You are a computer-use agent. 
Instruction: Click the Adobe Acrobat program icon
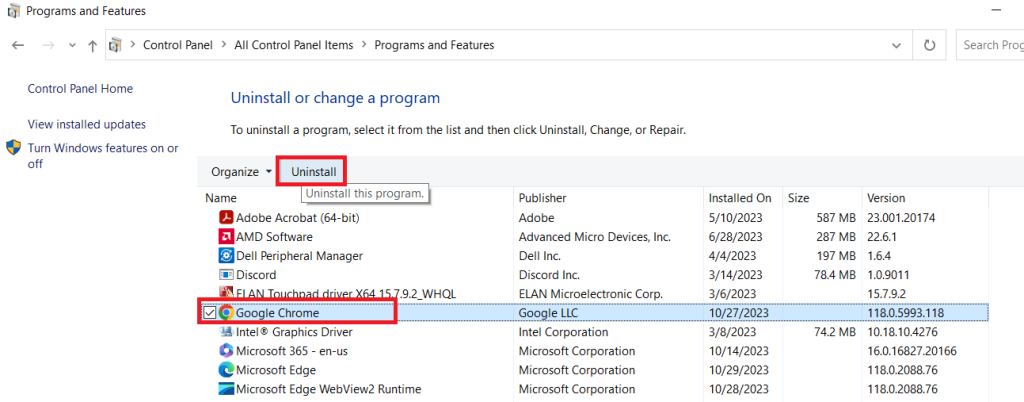click(x=226, y=217)
